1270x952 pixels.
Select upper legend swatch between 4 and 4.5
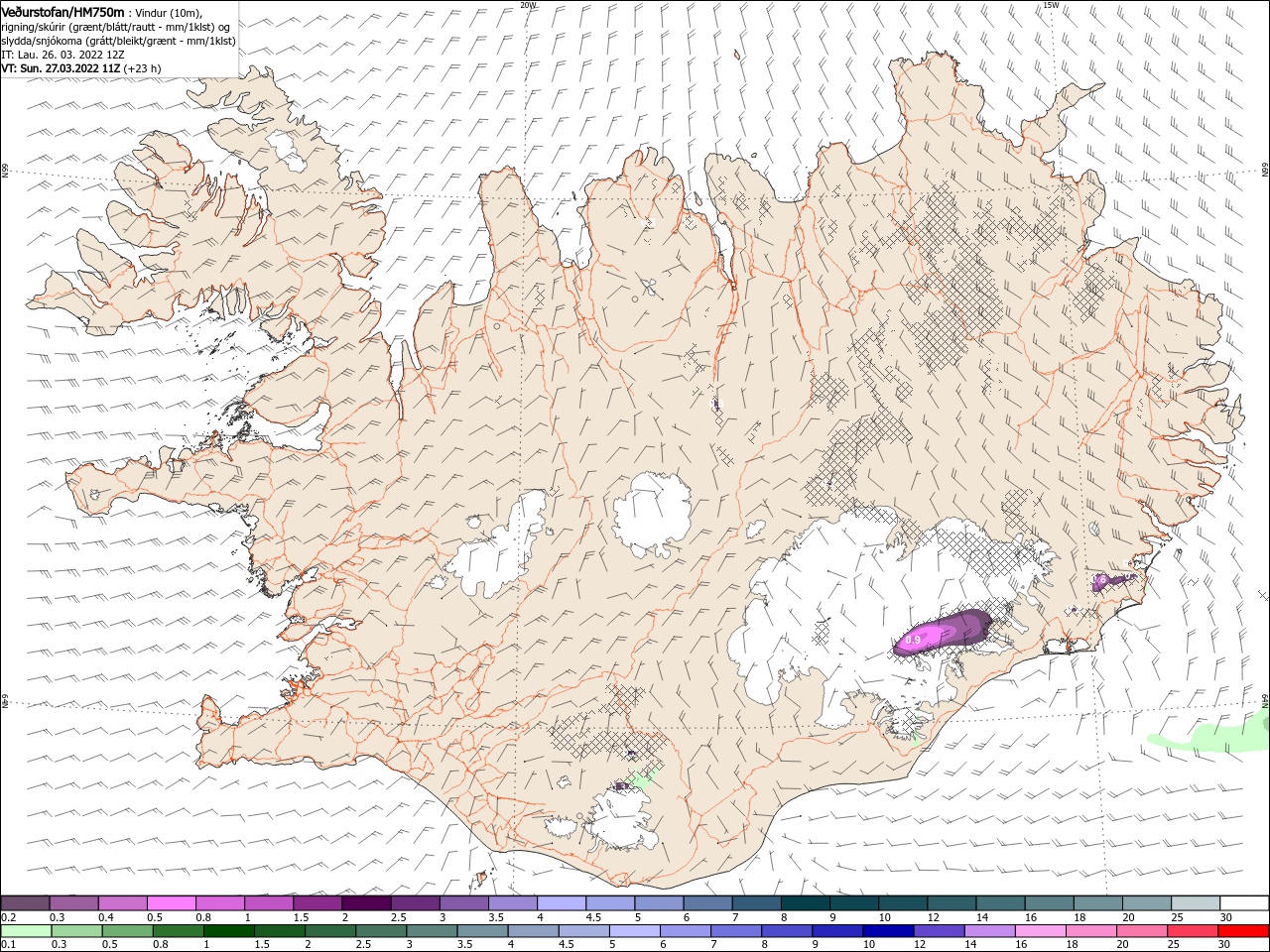coord(562,903)
